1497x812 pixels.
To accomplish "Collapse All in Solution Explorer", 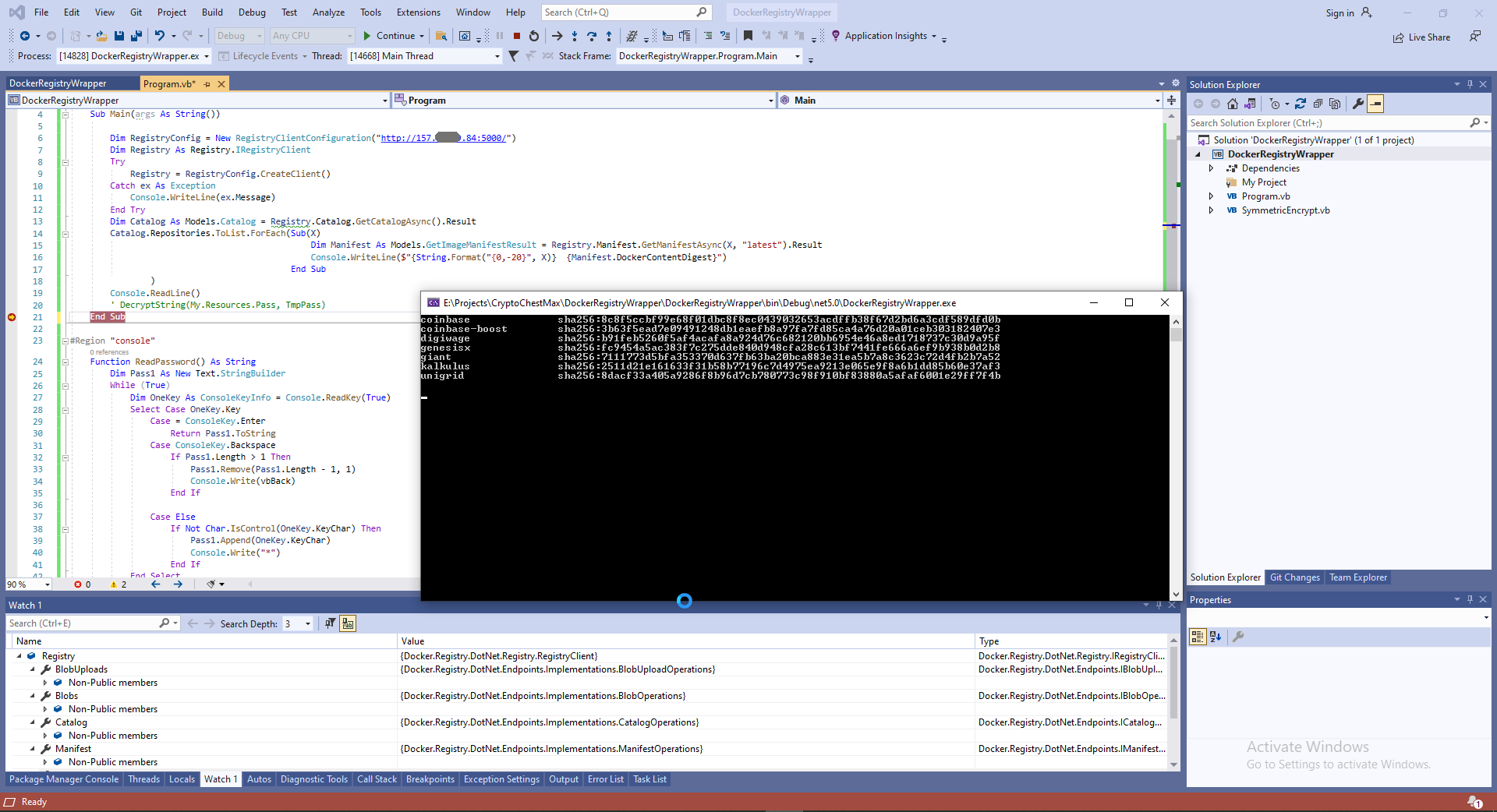I will point(1318,104).
